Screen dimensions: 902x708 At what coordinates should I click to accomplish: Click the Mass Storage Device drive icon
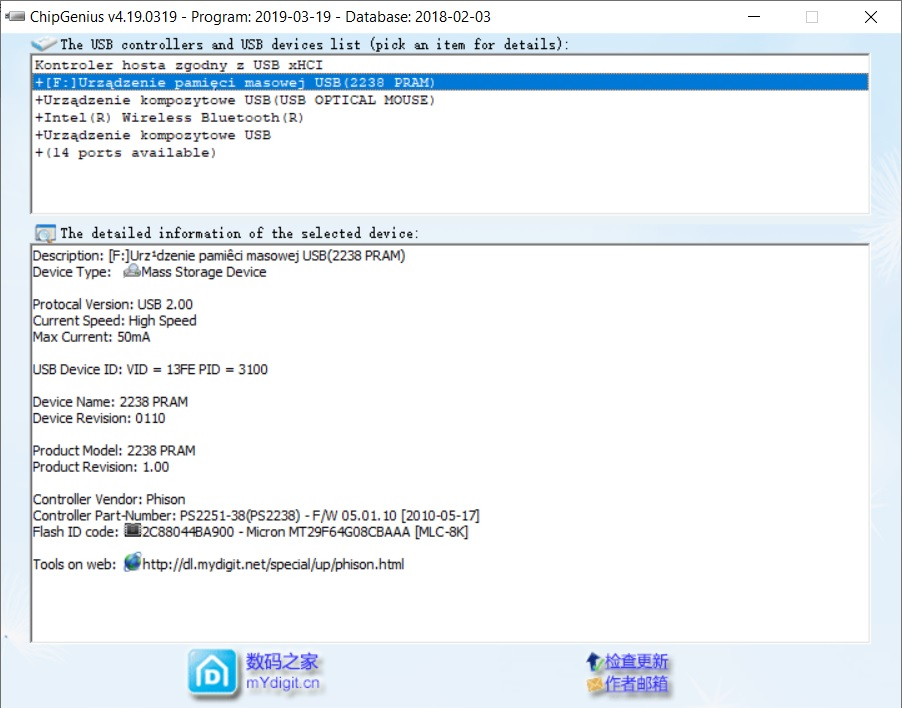132,271
